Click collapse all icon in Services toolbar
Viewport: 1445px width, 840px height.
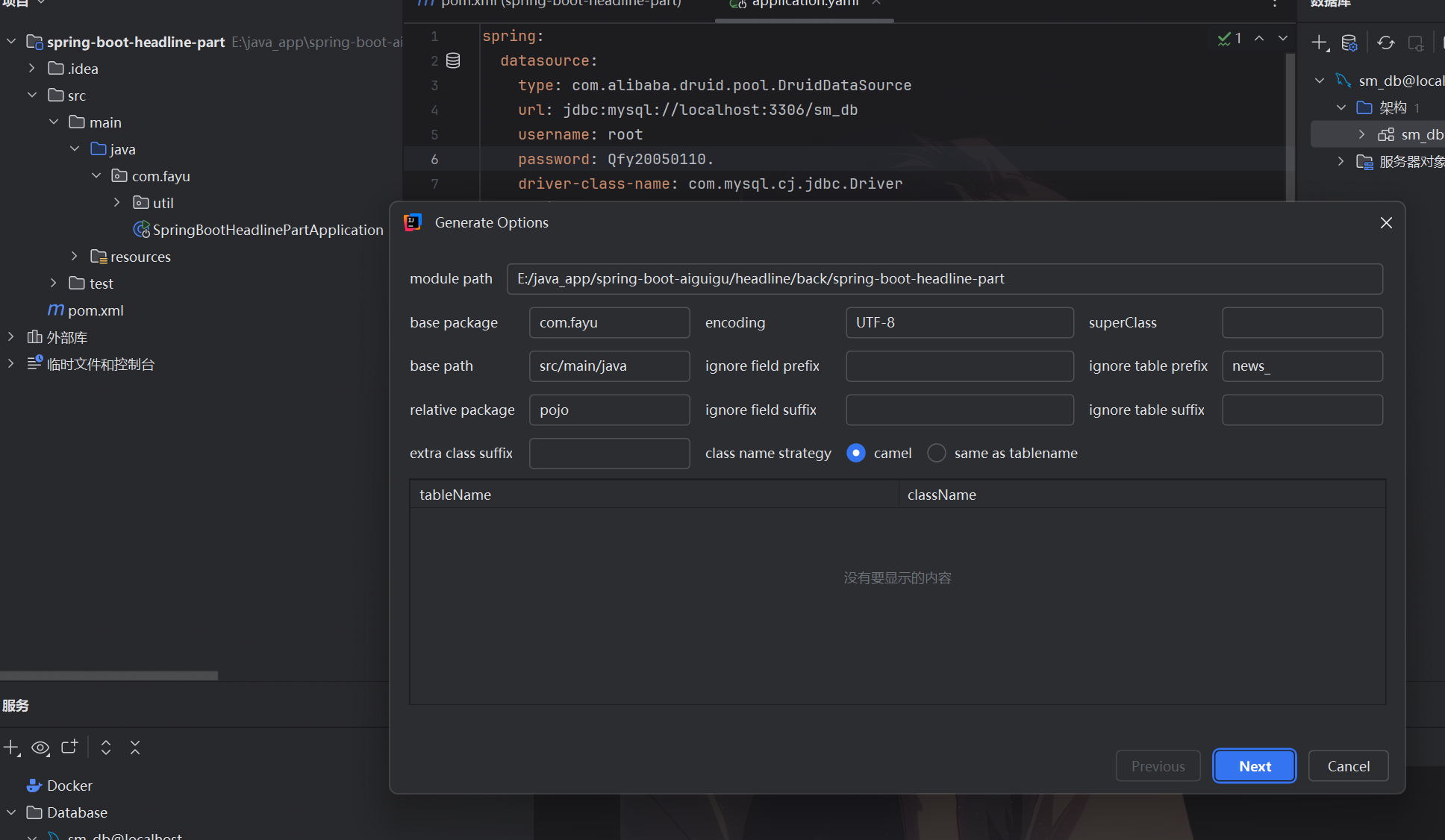pos(135,747)
